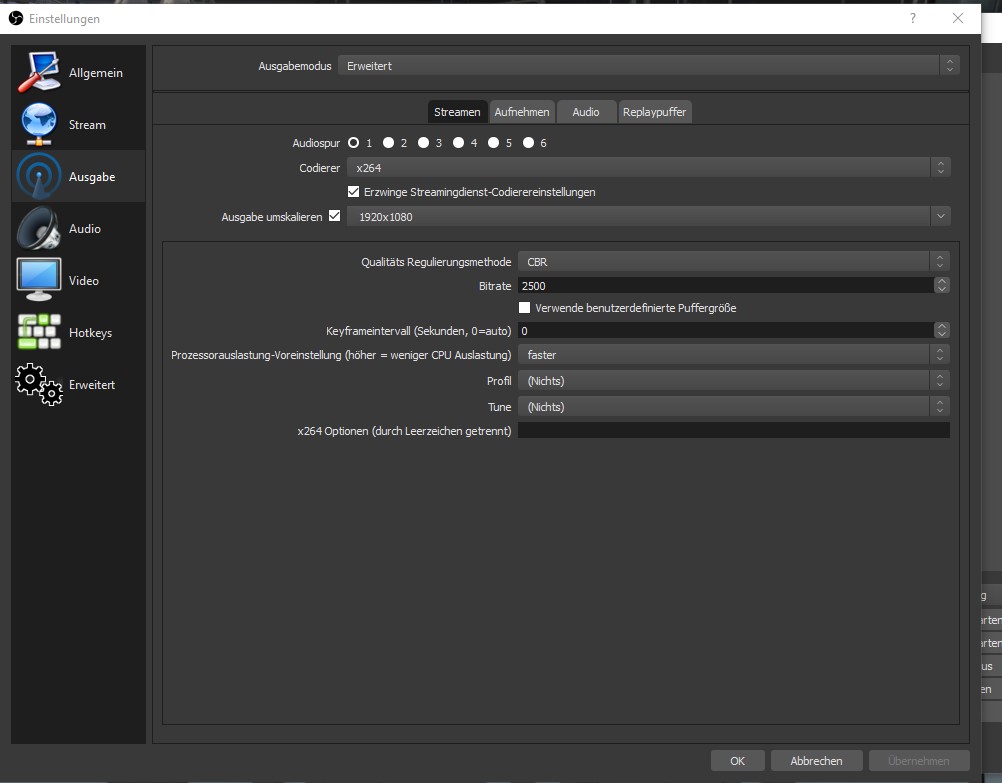Open the Prozessorauslastung-Voreinstellung faster dropdown
Image resolution: width=1002 pixels, height=783 pixels.
[x=733, y=355]
